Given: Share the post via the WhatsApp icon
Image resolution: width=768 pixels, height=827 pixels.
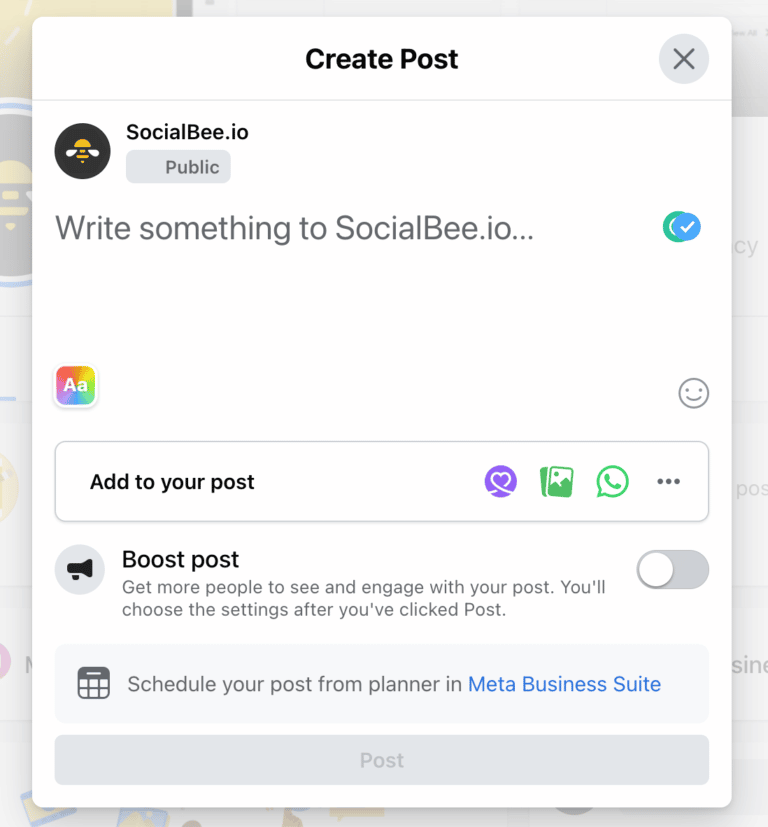Looking at the screenshot, I should tap(612, 481).
